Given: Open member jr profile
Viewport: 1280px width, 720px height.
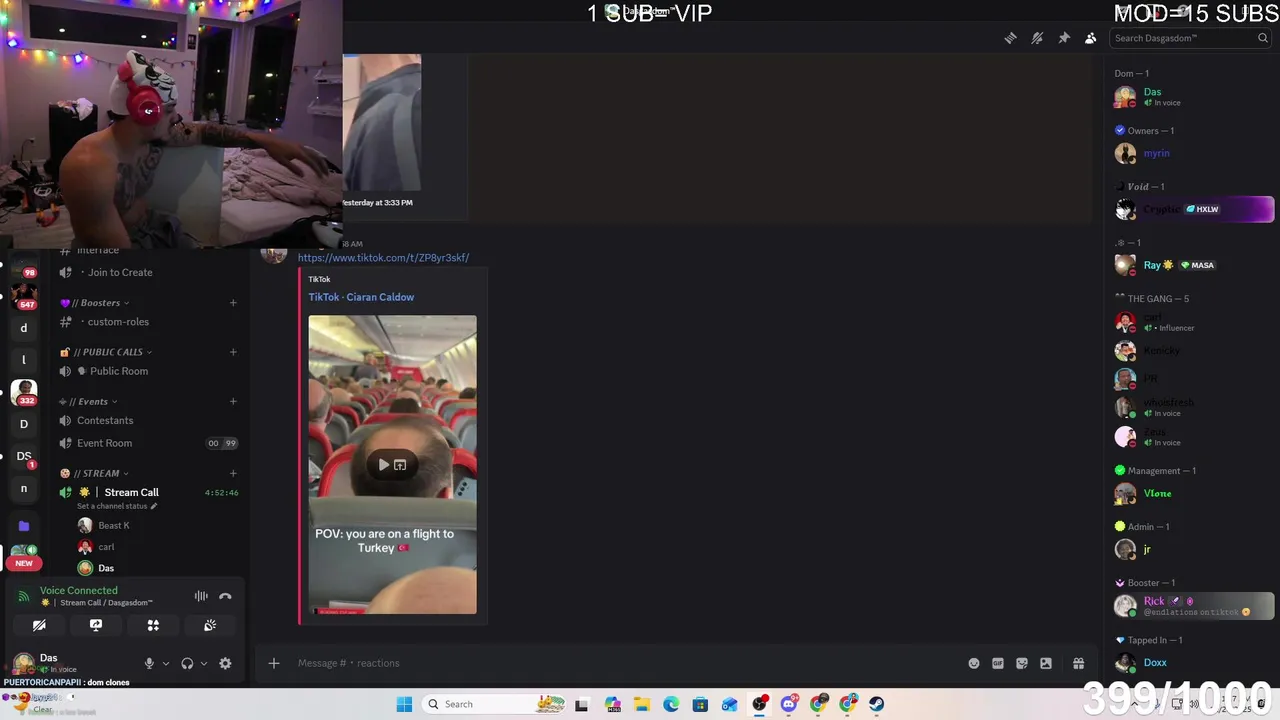Looking at the screenshot, I should click(1147, 550).
